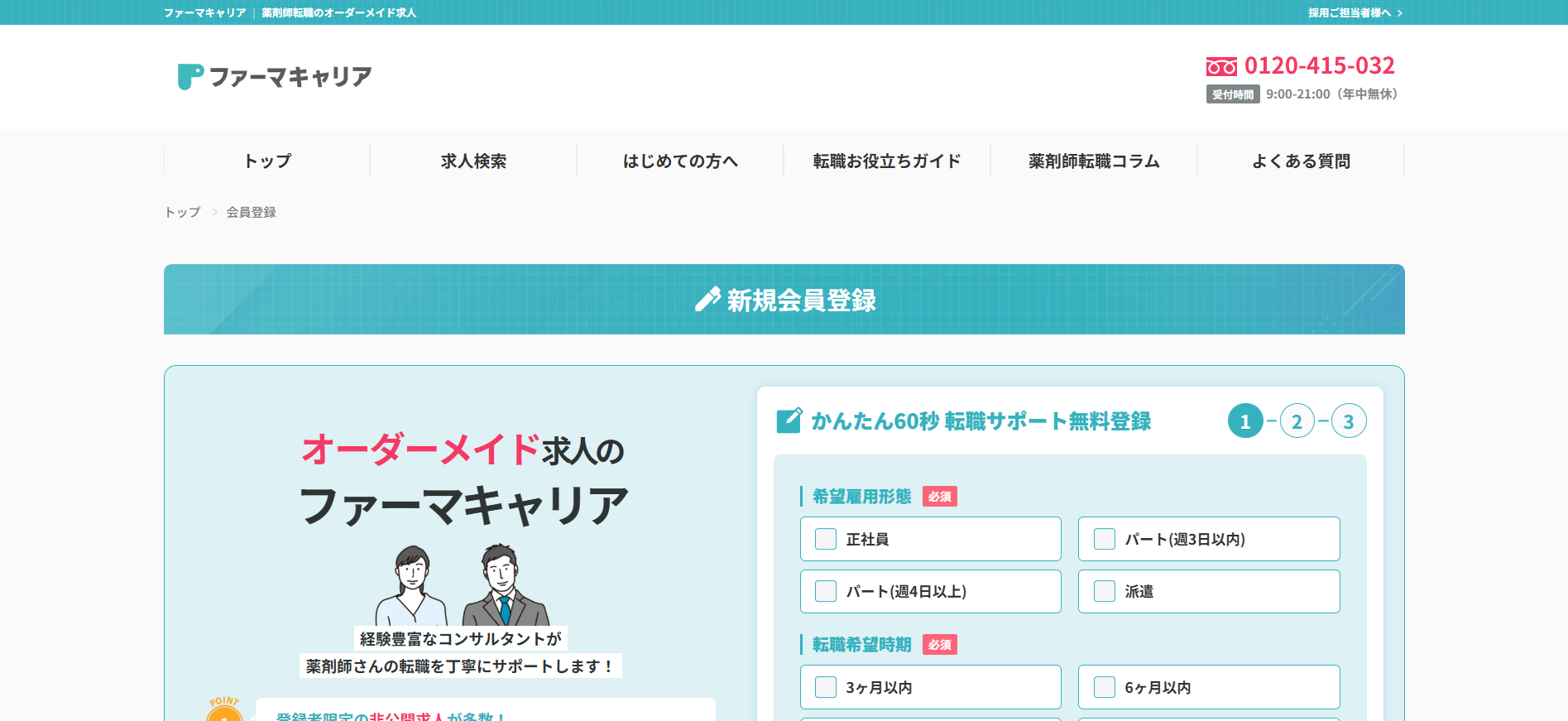Click the 経験豊富なコンサルタントが caption
The image size is (1568, 721).
click(x=461, y=638)
